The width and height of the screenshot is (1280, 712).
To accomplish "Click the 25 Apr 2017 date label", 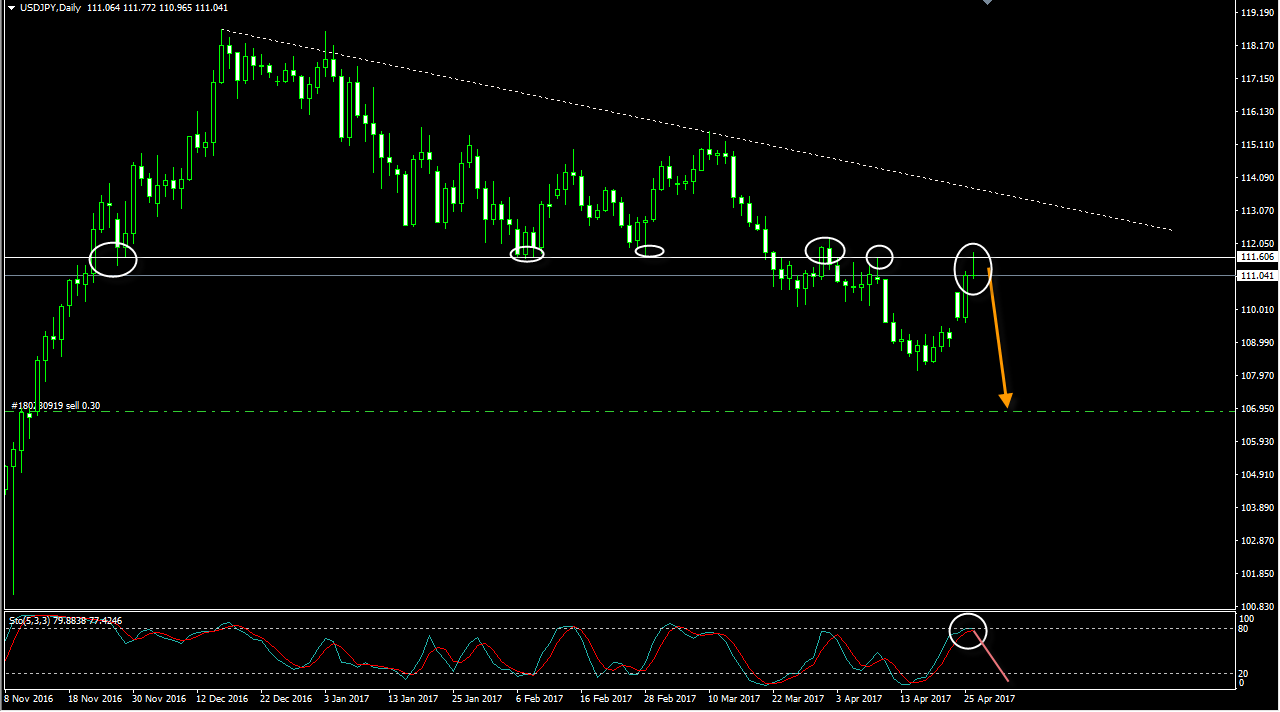I will coord(989,699).
